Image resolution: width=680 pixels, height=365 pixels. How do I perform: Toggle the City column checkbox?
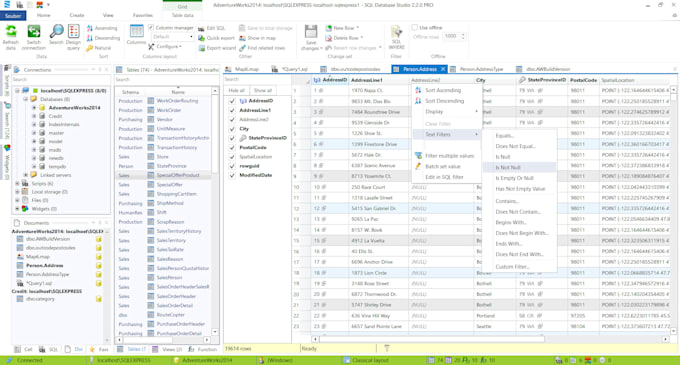pyautogui.click(x=232, y=129)
